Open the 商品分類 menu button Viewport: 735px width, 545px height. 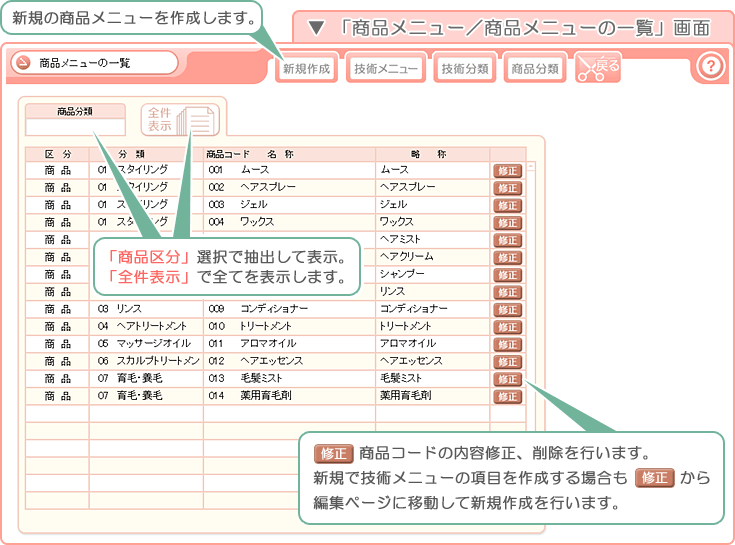point(535,69)
